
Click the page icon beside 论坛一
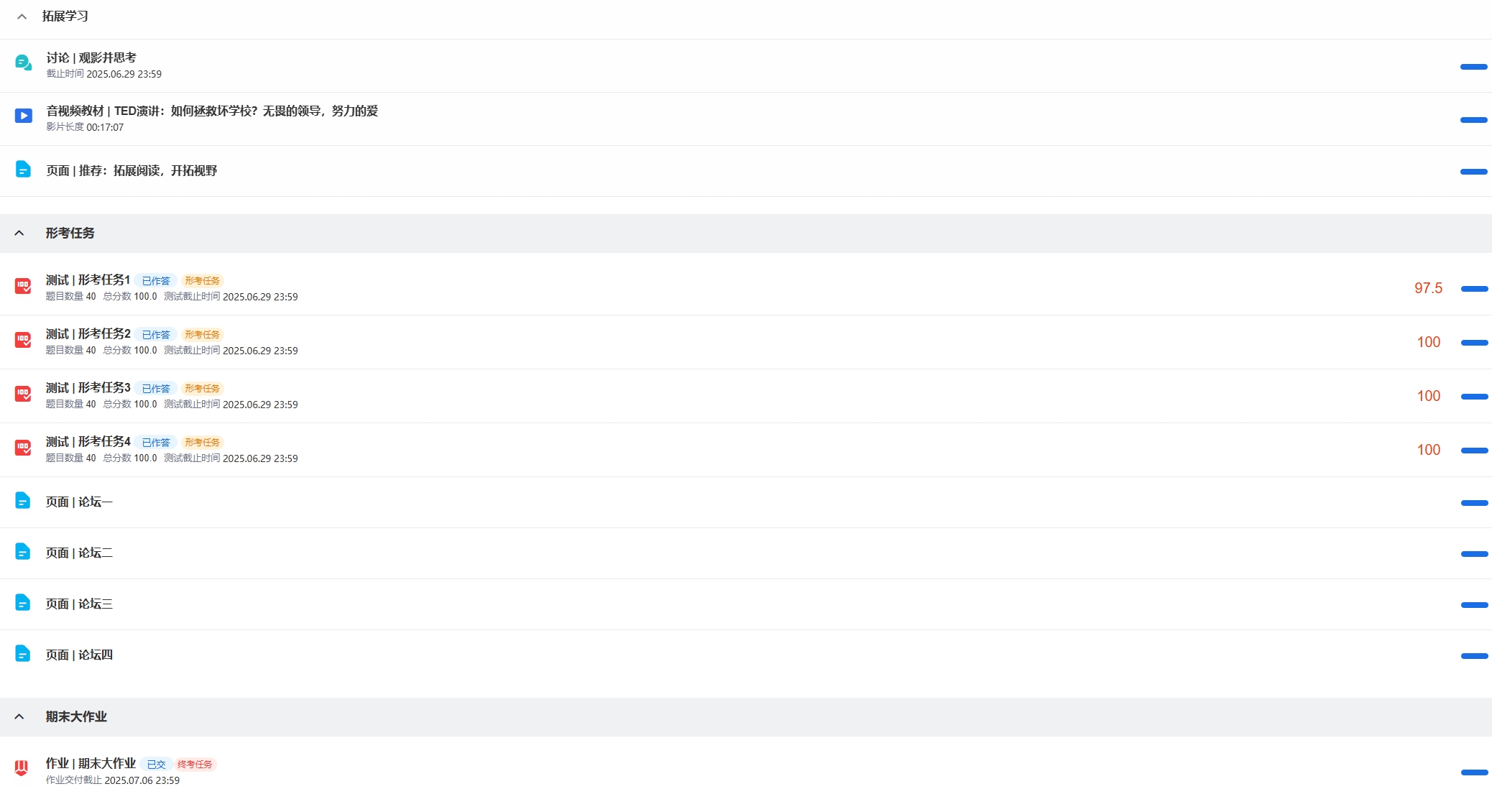(x=23, y=500)
